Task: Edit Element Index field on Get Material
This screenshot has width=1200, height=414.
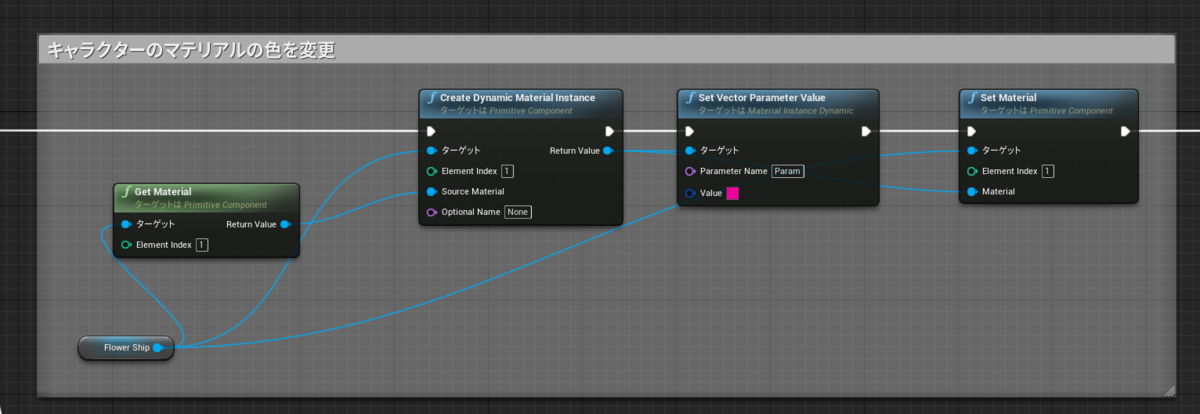Action: point(202,245)
